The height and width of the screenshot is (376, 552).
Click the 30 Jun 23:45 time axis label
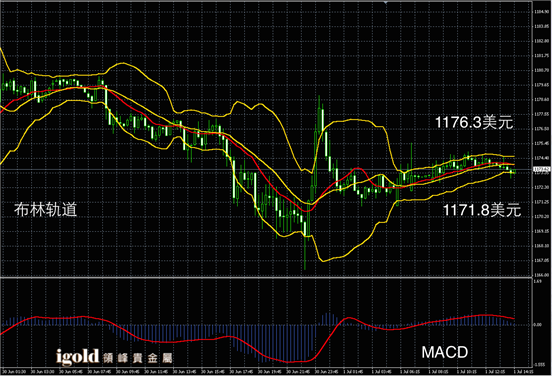click(x=328, y=372)
